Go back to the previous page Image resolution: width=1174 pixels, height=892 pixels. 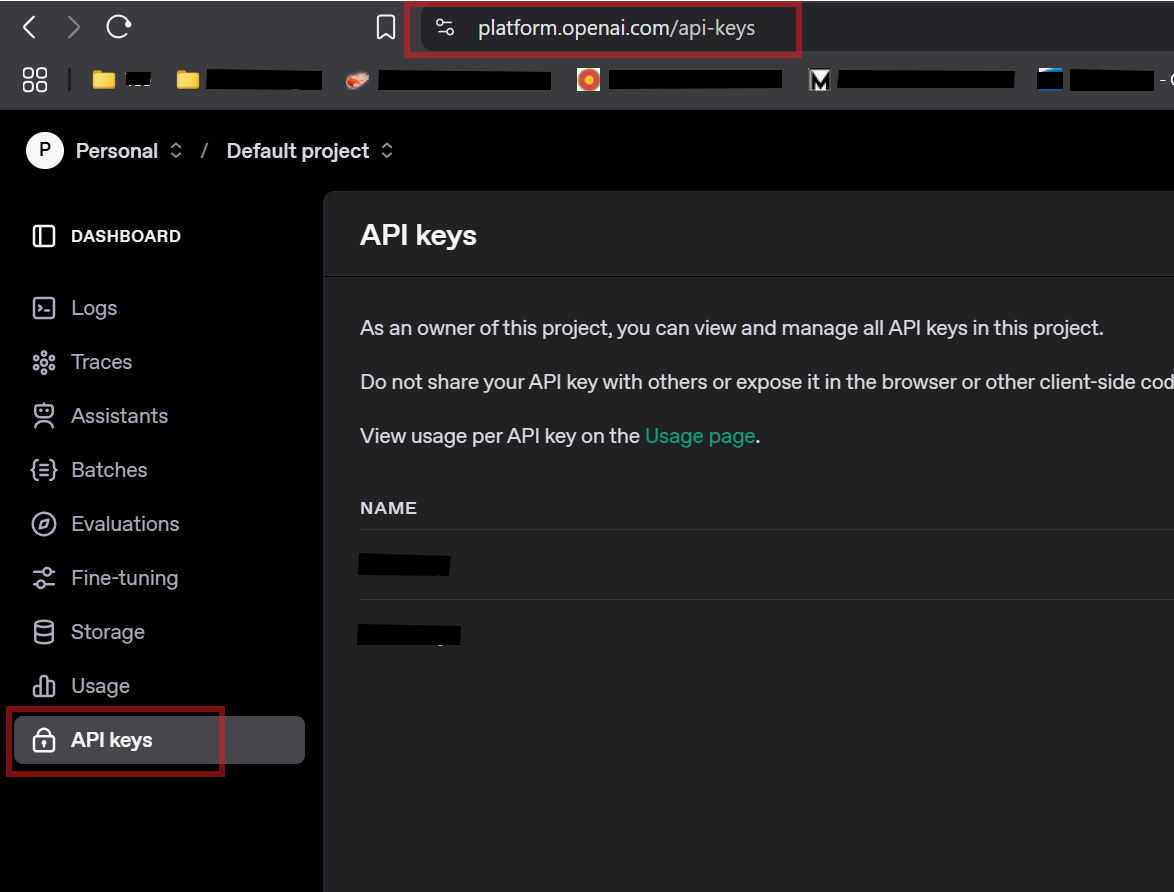(30, 28)
